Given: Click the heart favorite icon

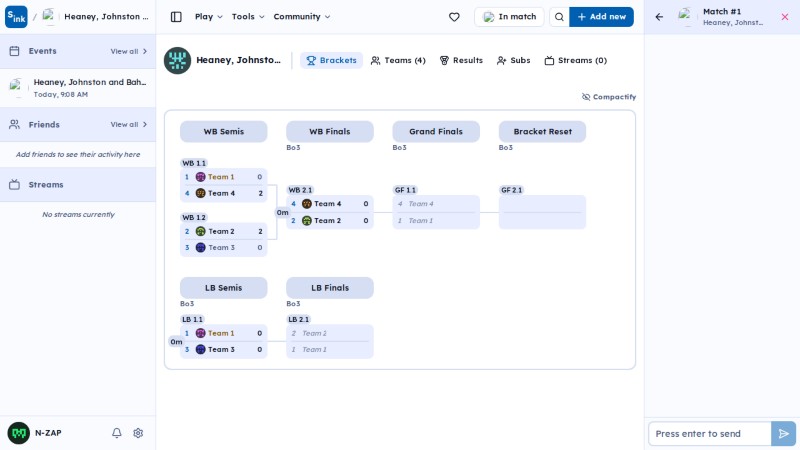Looking at the screenshot, I should 454,17.
